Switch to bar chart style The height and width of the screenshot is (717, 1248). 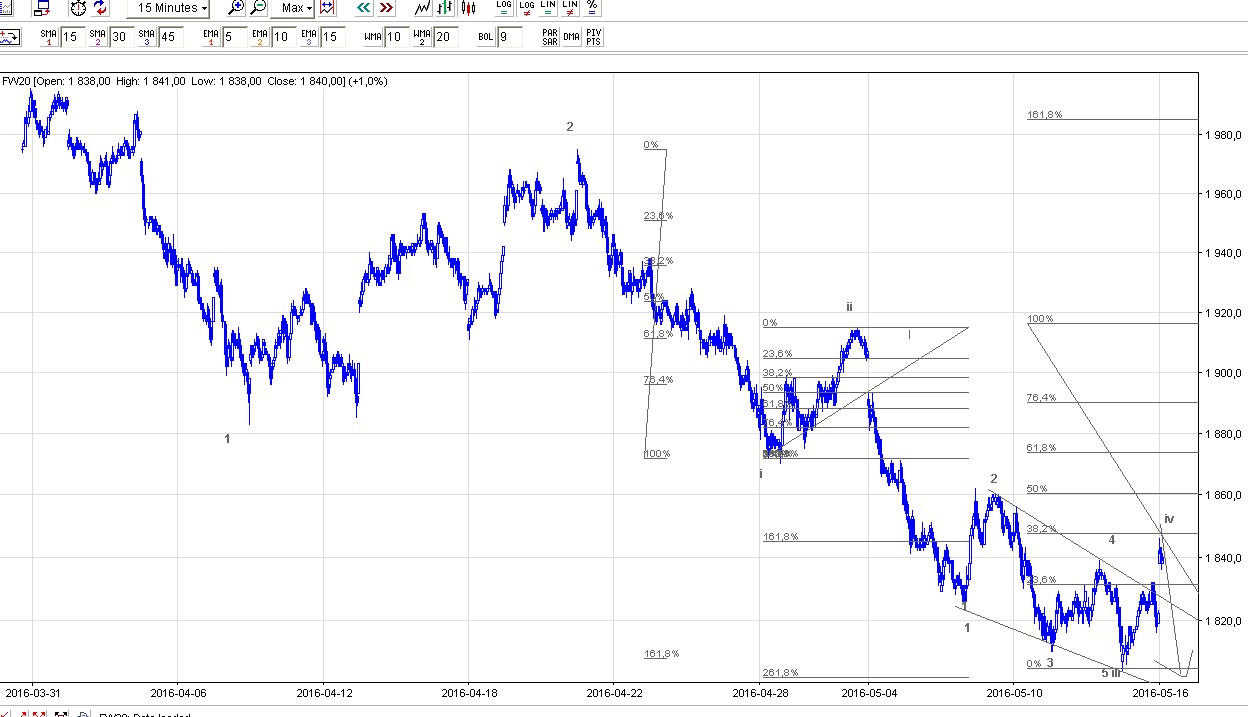click(445, 8)
